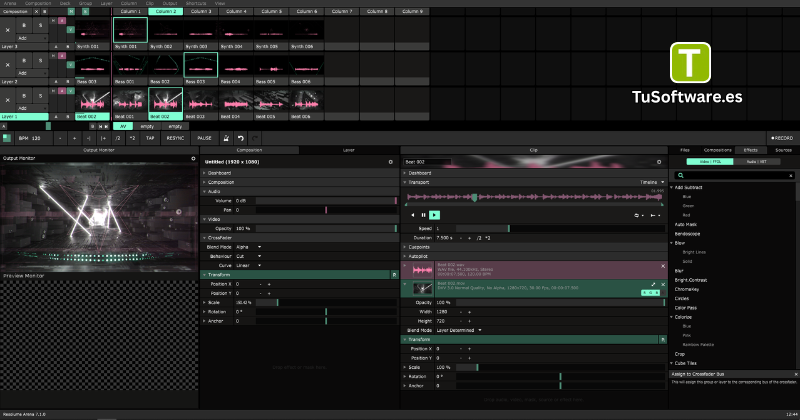Viewport: 800px width, 420px height.
Task: Pause the Beat 002 clip transport
Action: [423, 215]
